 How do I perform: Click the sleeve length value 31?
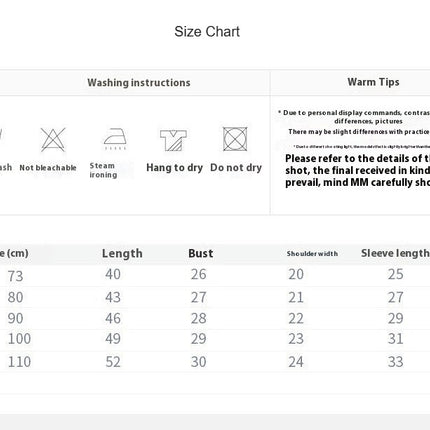point(396,339)
